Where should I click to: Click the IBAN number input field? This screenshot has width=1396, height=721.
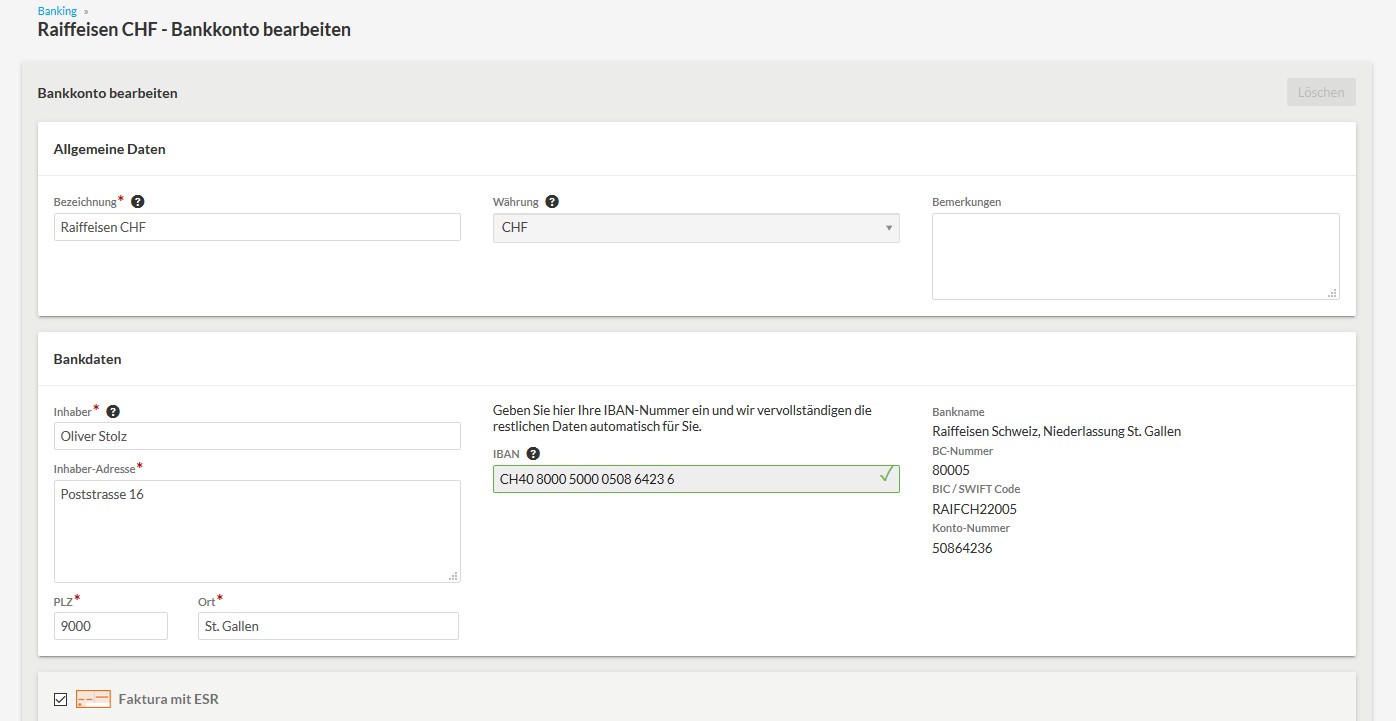point(680,479)
